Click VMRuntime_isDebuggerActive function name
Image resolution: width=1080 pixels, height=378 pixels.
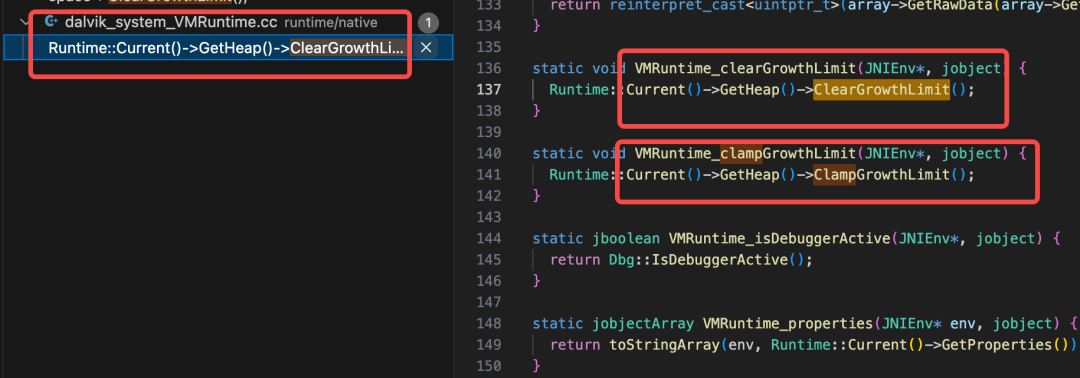(x=780, y=239)
